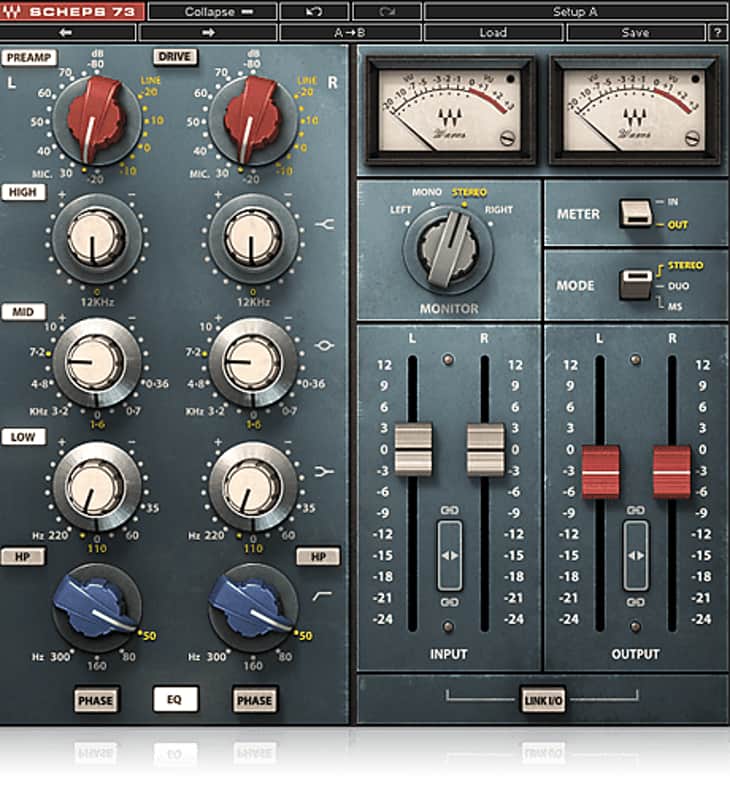The width and height of the screenshot is (730, 800).
Task: Click the left red output fader
Action: [x=601, y=471]
